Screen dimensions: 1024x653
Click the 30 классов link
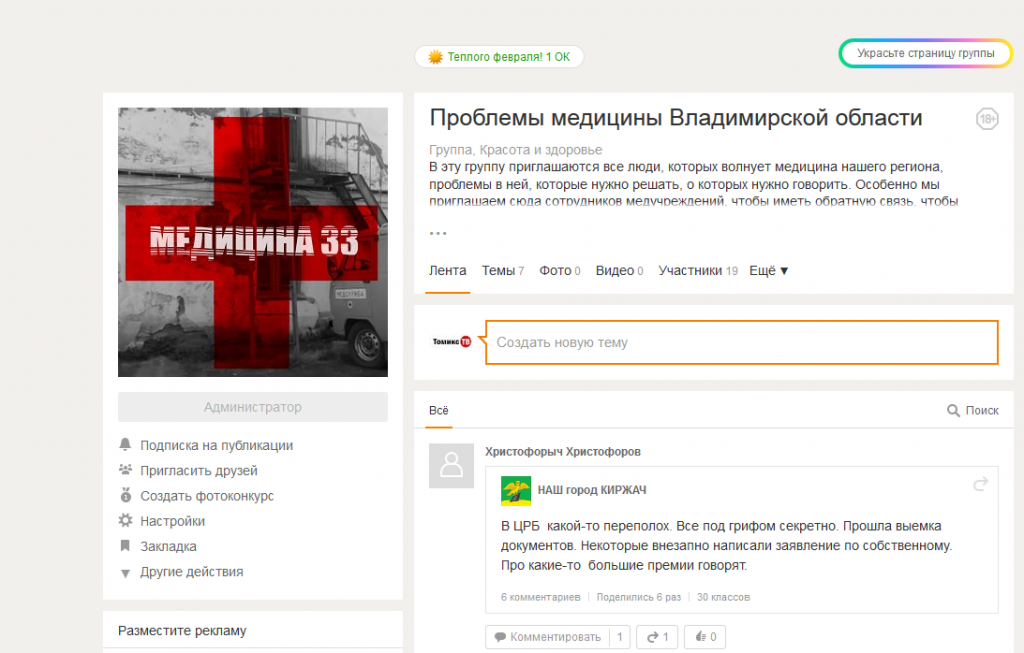(724, 597)
